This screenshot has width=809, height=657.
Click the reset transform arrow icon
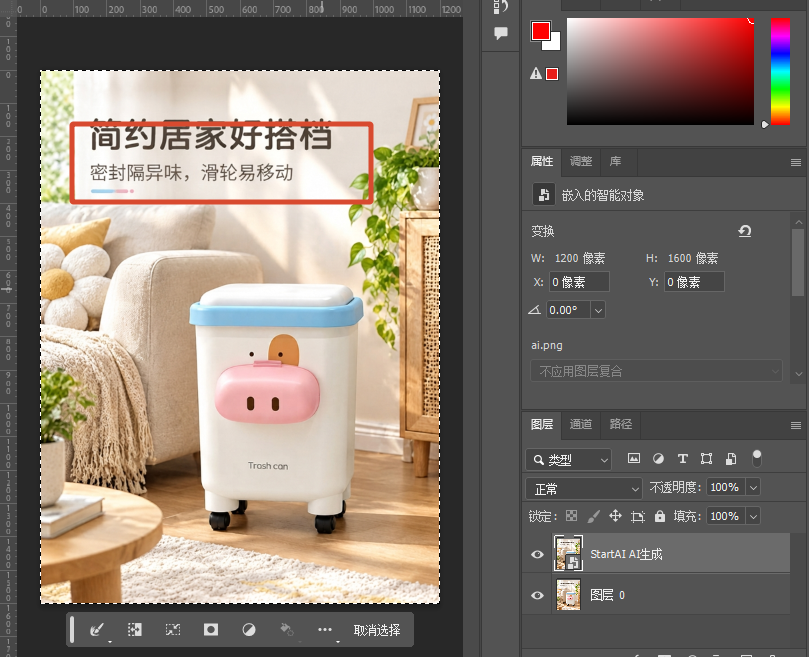(745, 231)
